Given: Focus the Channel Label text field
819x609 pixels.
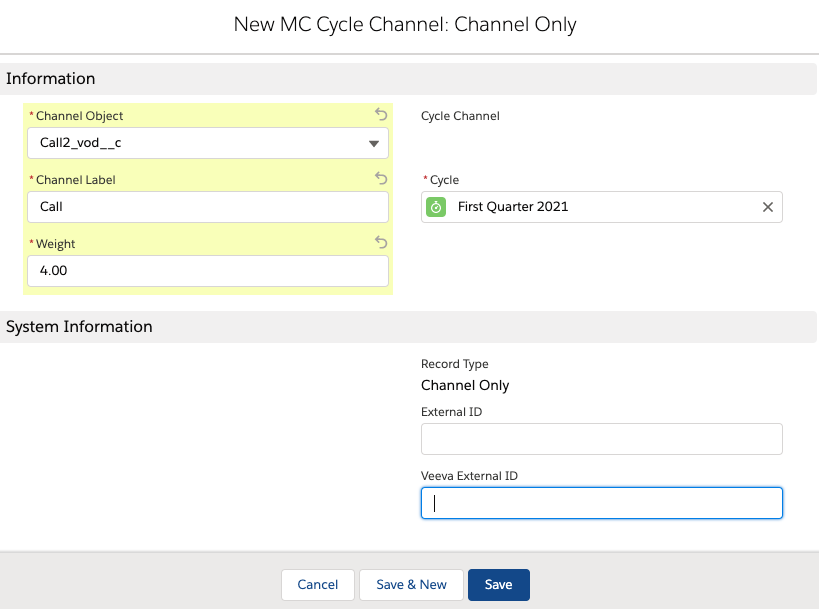Looking at the screenshot, I should (207, 207).
